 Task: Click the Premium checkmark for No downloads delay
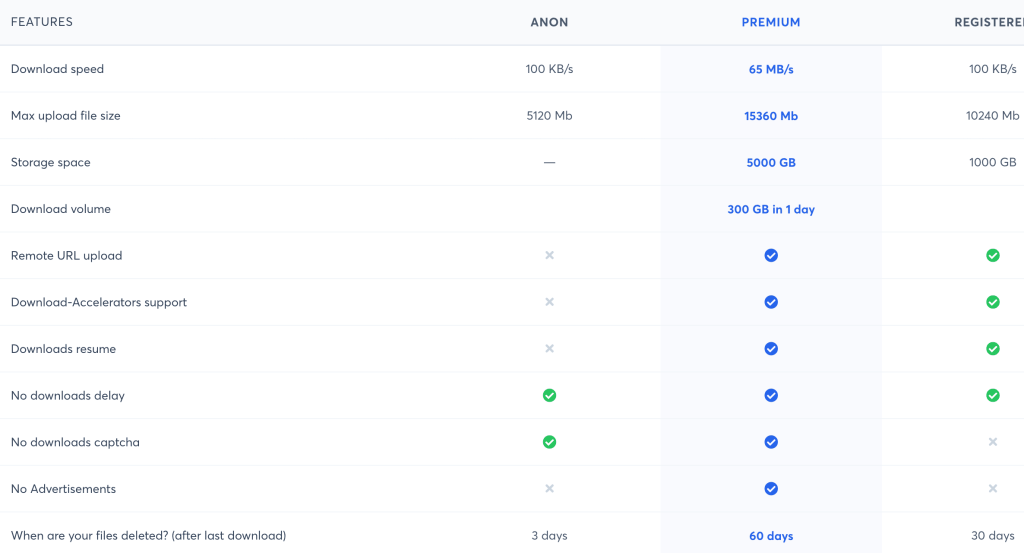click(771, 395)
